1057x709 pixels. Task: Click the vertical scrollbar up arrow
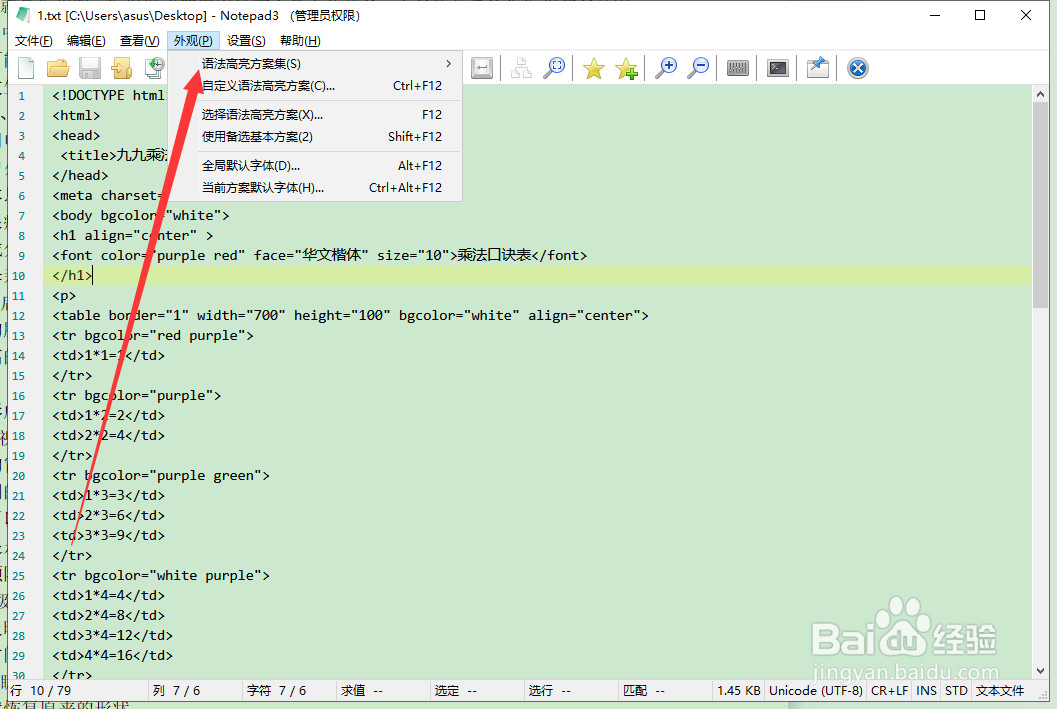click(x=1040, y=94)
